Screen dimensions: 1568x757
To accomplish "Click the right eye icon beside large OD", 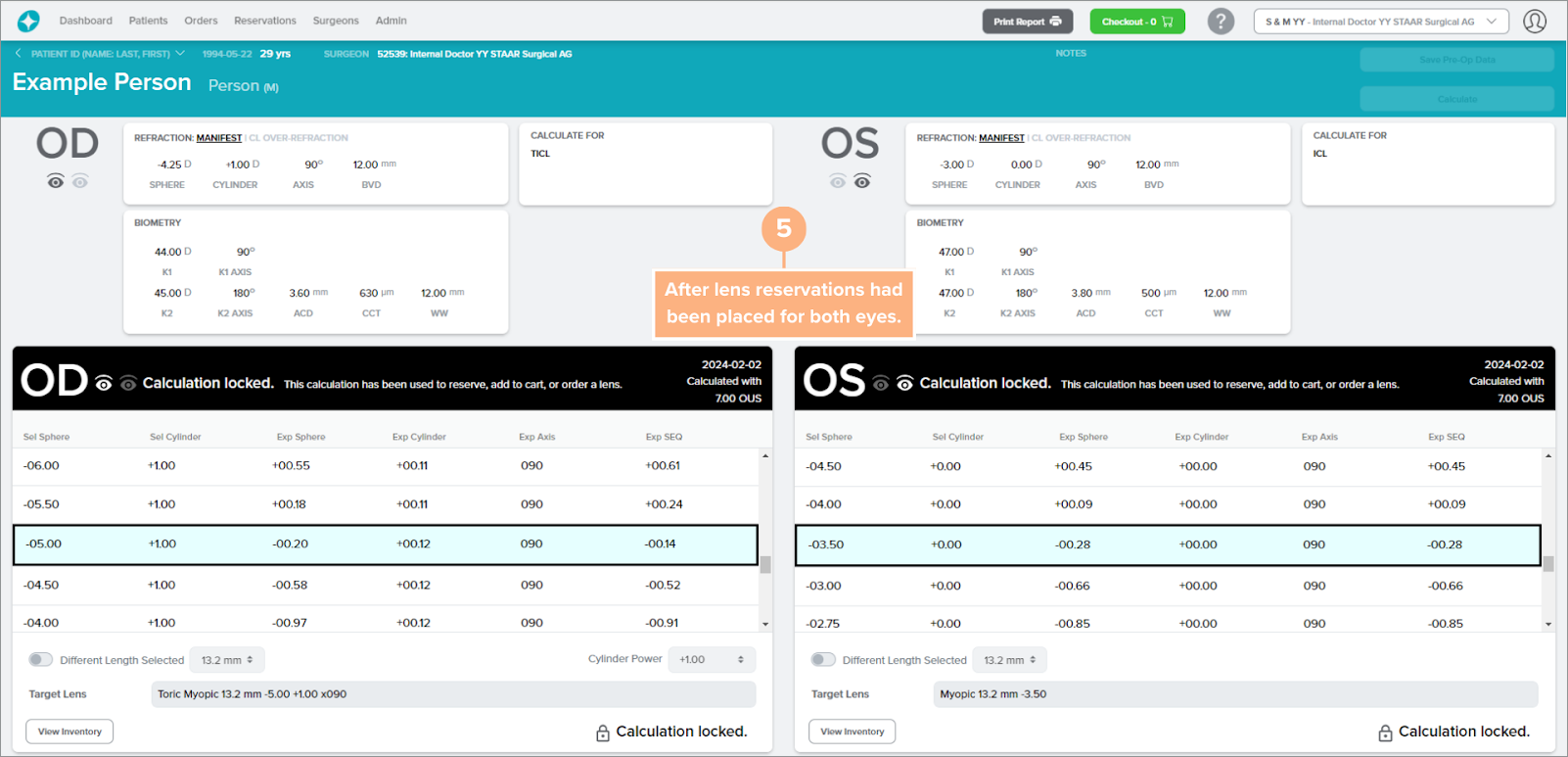I will click(56, 182).
